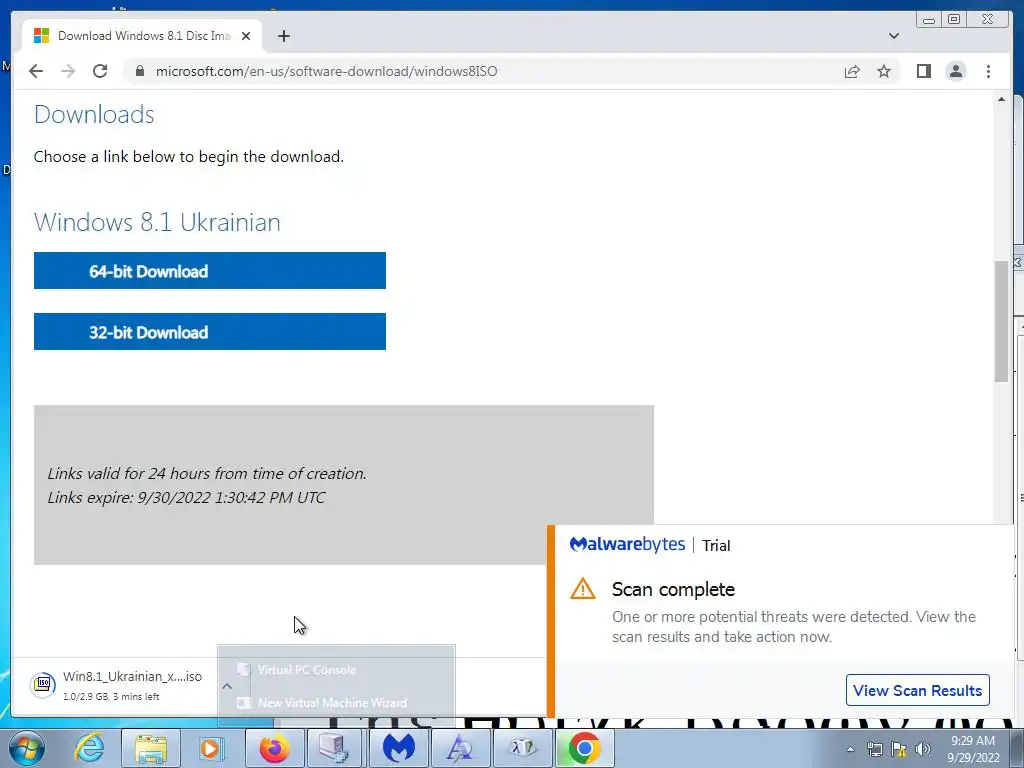Click the scrollbar up arrow

(x=1001, y=99)
